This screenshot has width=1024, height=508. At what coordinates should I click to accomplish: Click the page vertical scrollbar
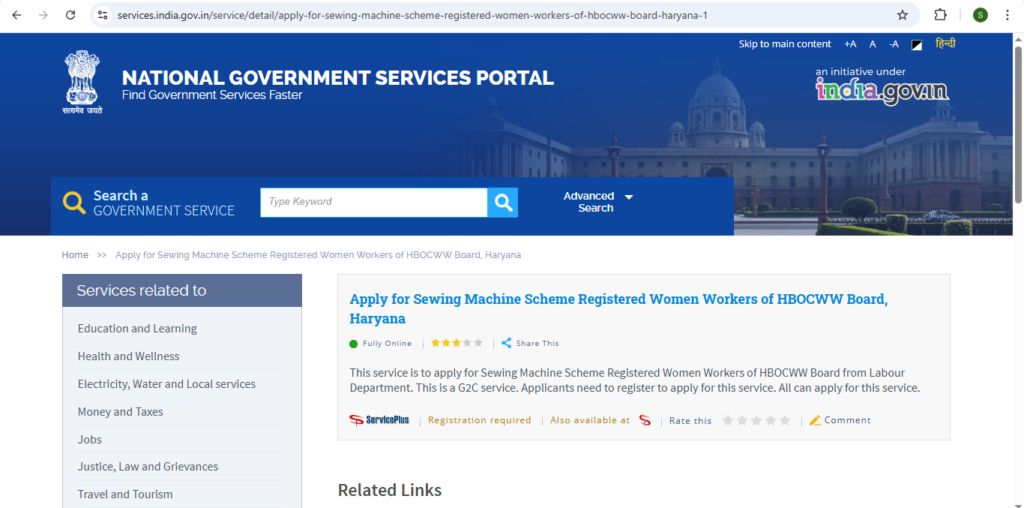pyautogui.click(x=1018, y=124)
